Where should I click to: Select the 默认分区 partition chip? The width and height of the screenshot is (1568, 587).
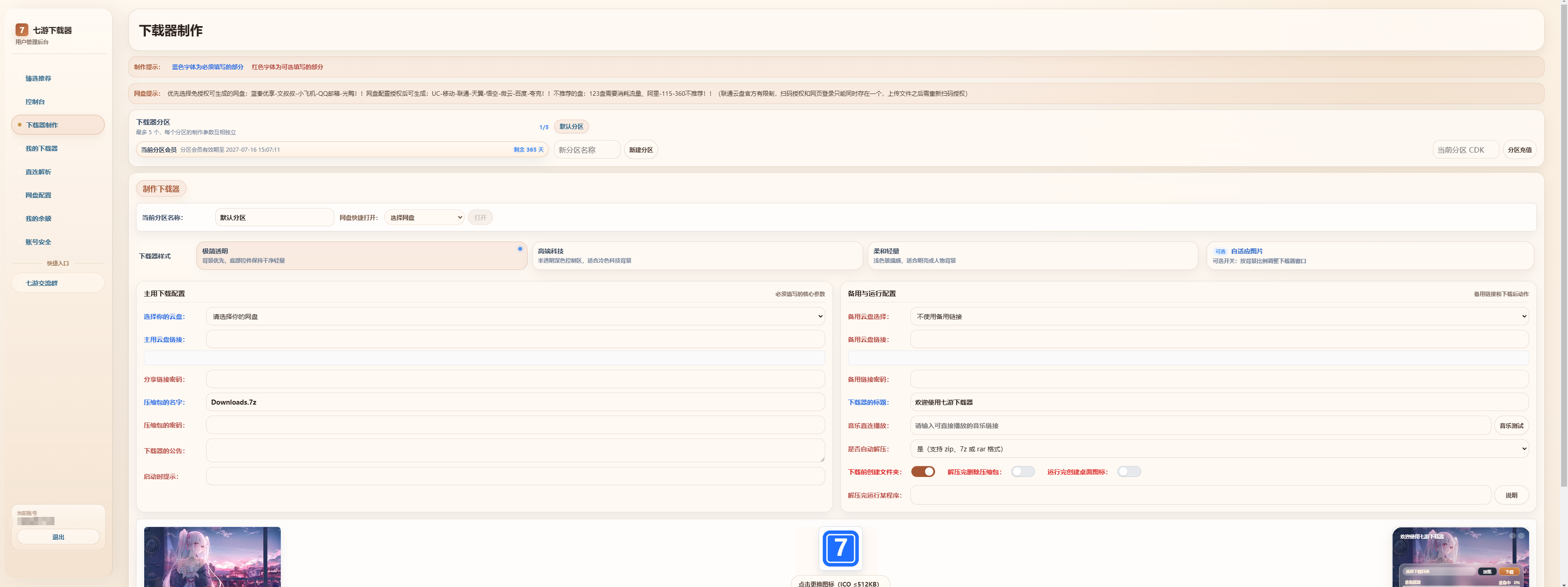(x=571, y=126)
